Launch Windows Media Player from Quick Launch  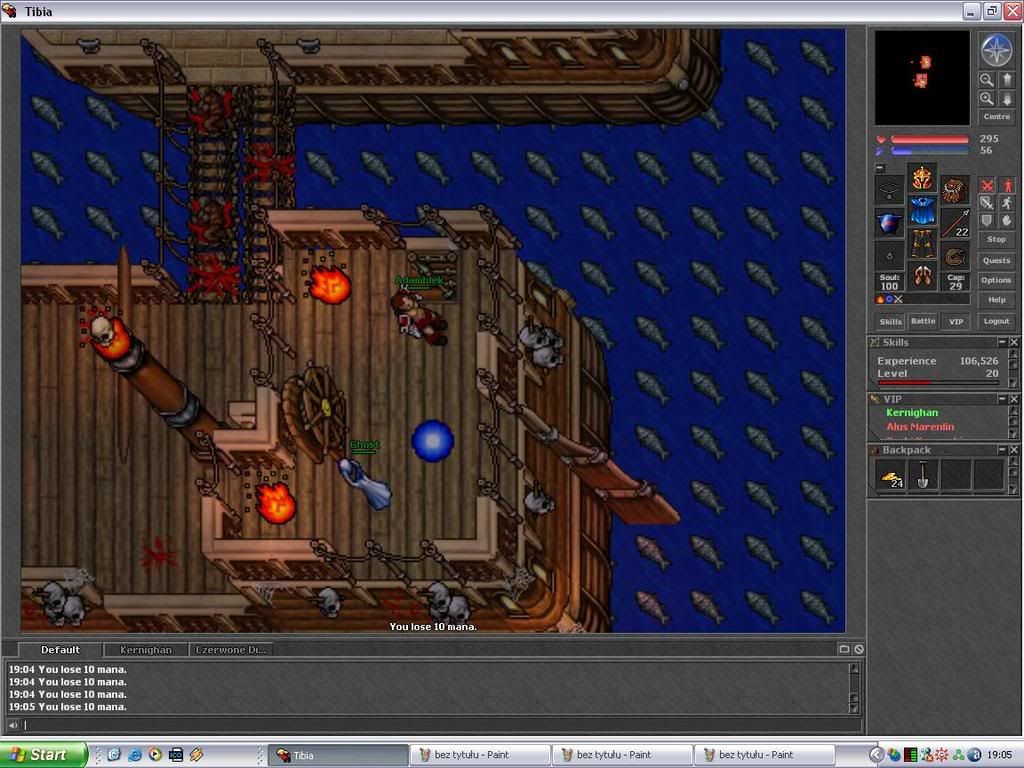(155, 755)
